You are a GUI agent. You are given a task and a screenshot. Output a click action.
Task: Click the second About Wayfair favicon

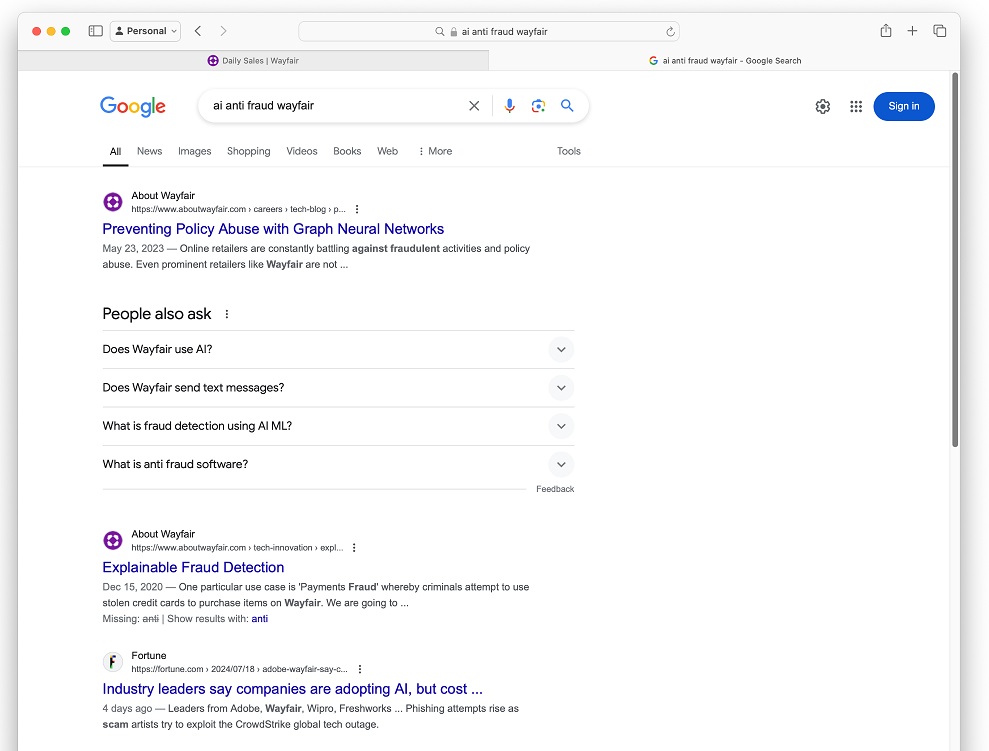[x=113, y=540]
